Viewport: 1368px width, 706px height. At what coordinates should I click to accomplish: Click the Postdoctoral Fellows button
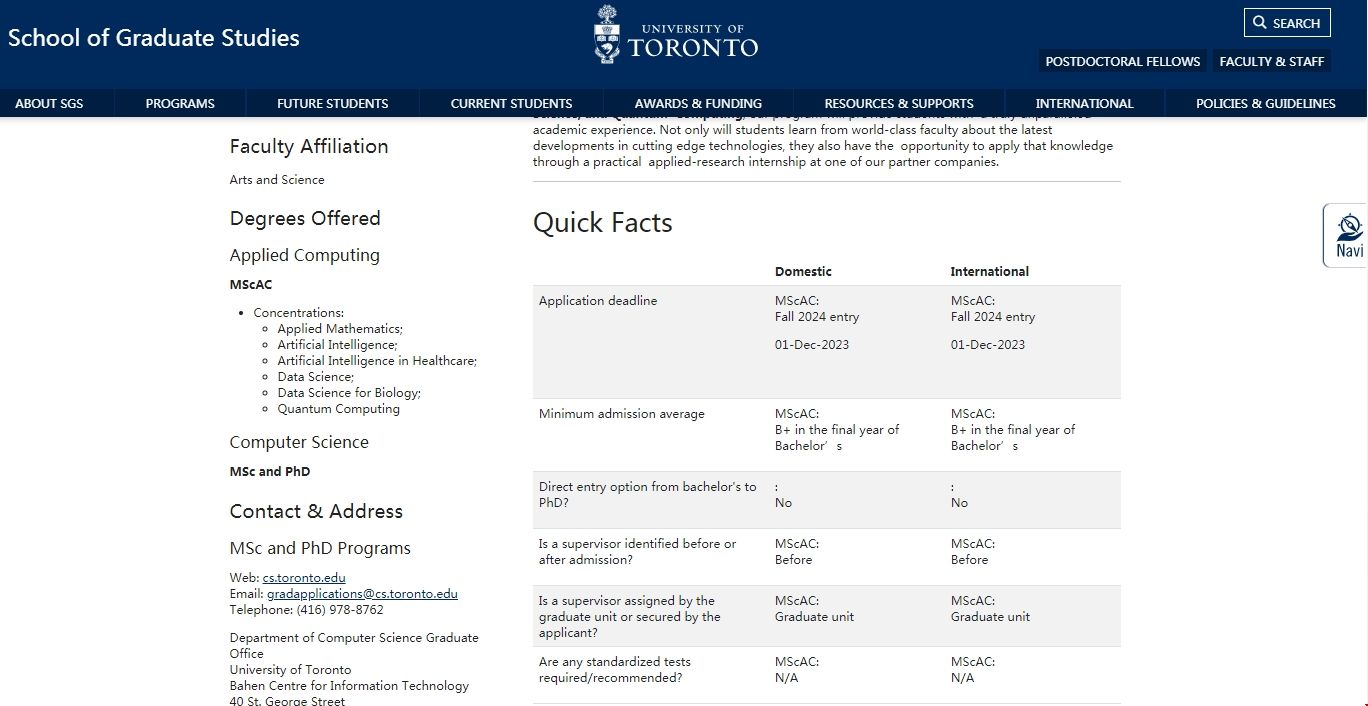pos(1122,61)
